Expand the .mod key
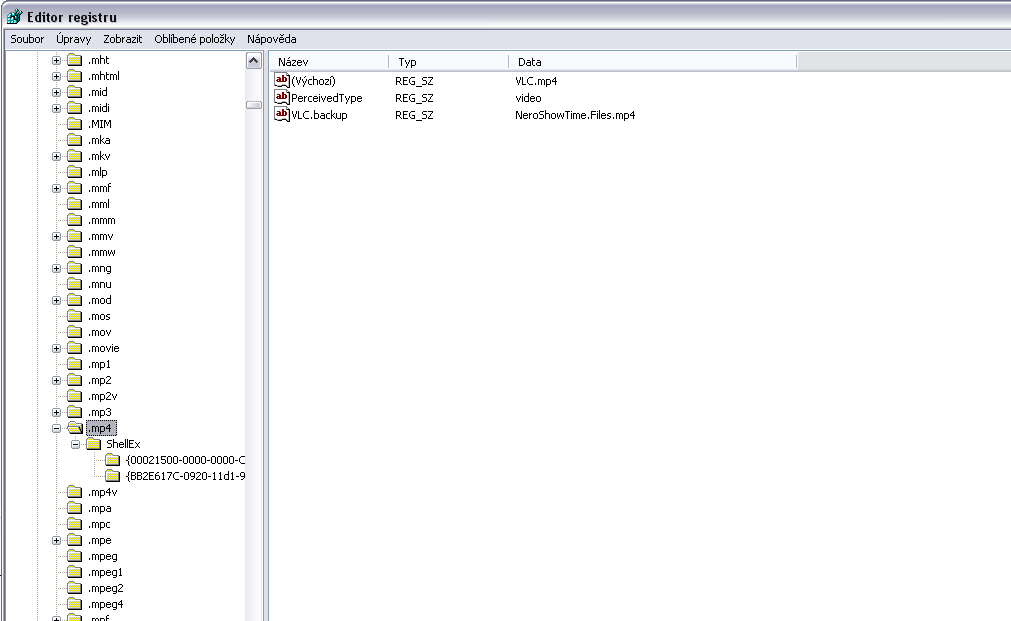This screenshot has width=1011, height=621. 57,301
